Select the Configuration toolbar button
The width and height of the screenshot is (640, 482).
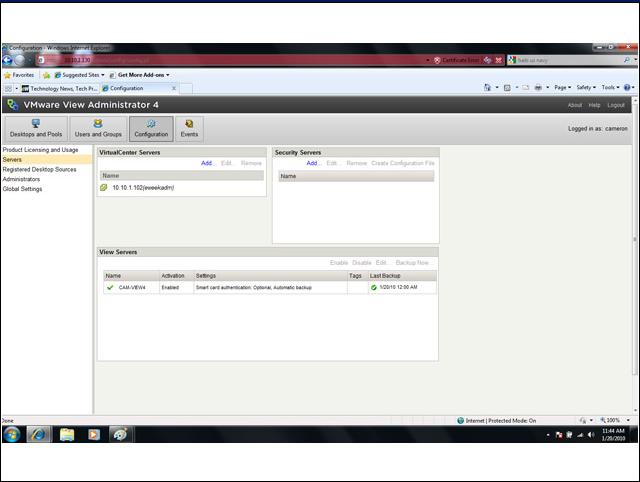151,128
